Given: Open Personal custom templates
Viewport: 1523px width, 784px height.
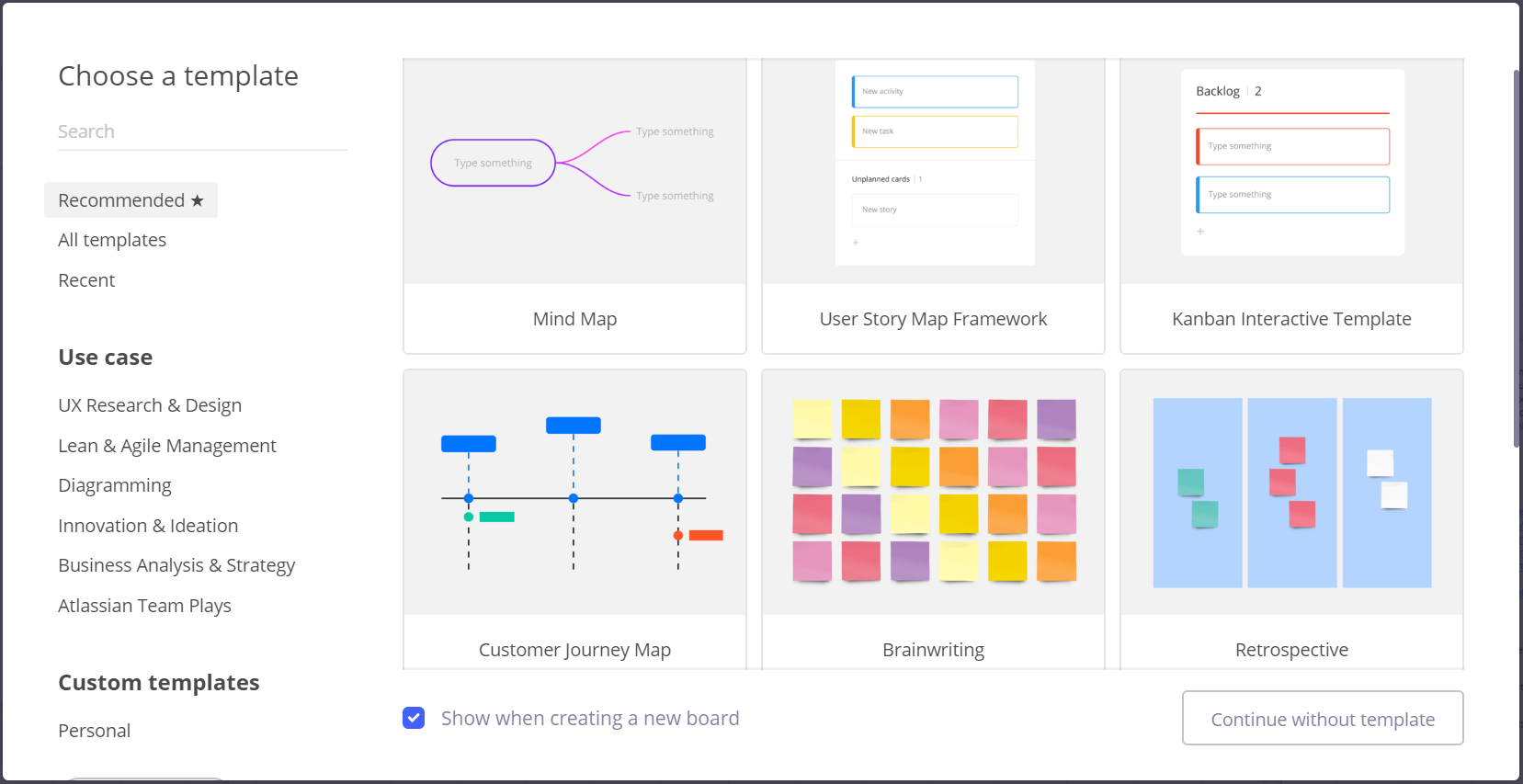Looking at the screenshot, I should point(95,731).
